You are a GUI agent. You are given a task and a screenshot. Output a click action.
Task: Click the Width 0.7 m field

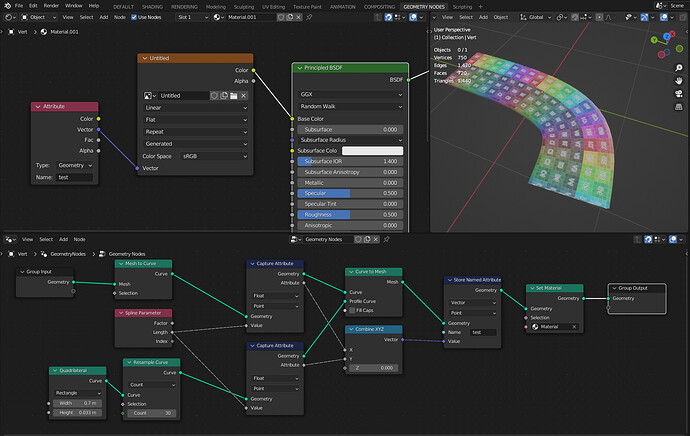77,403
